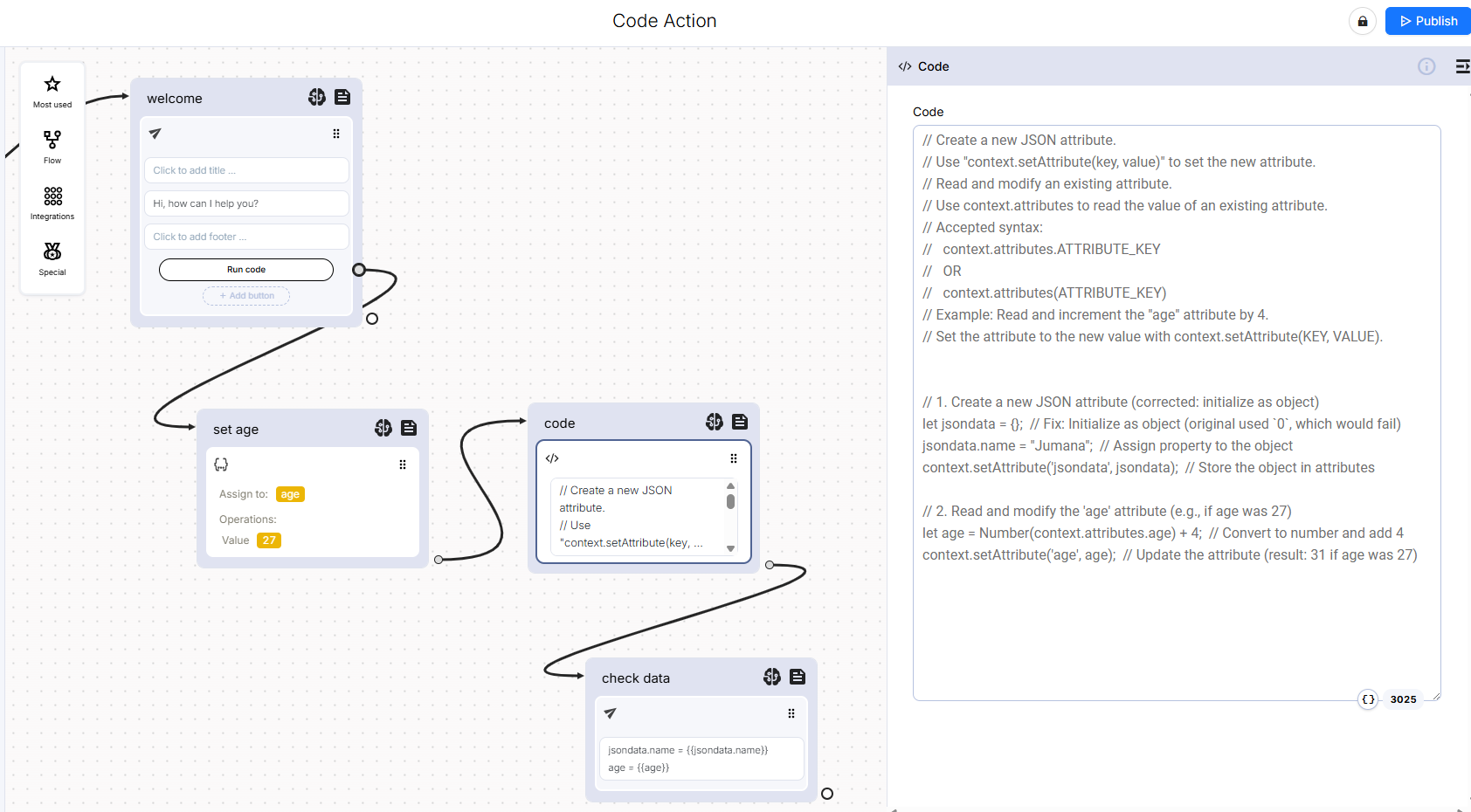Open the brain icon on check data block
Viewport: 1471px width, 812px height.
(772, 677)
